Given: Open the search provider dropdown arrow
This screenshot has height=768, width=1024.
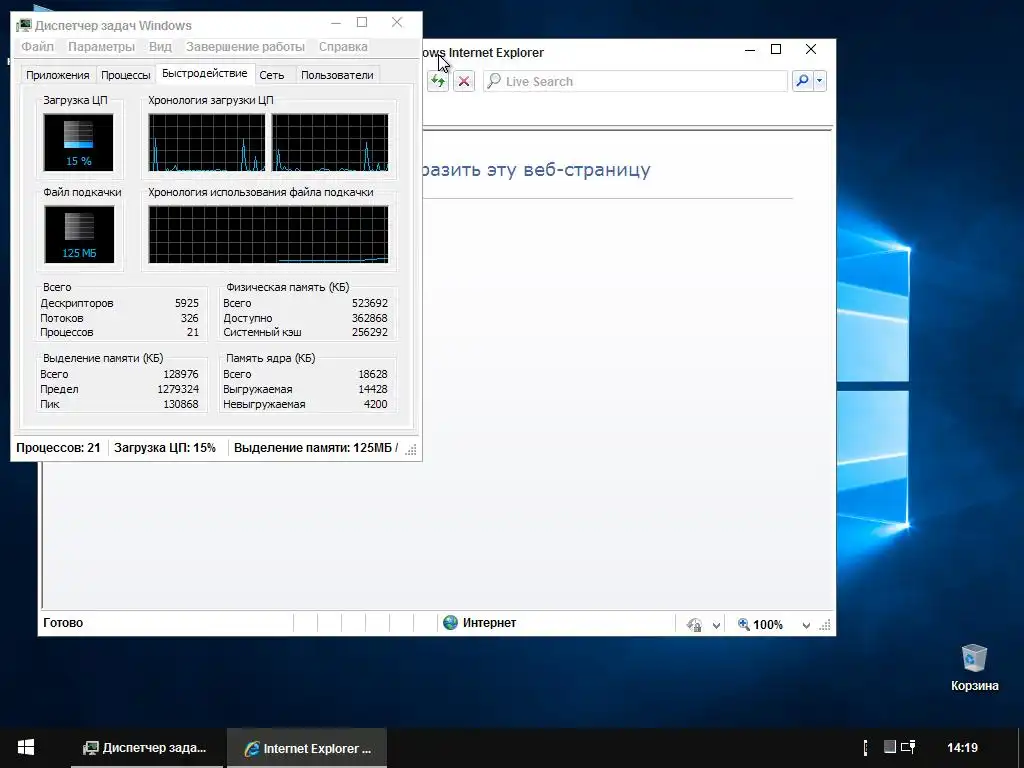Looking at the screenshot, I should (x=819, y=81).
